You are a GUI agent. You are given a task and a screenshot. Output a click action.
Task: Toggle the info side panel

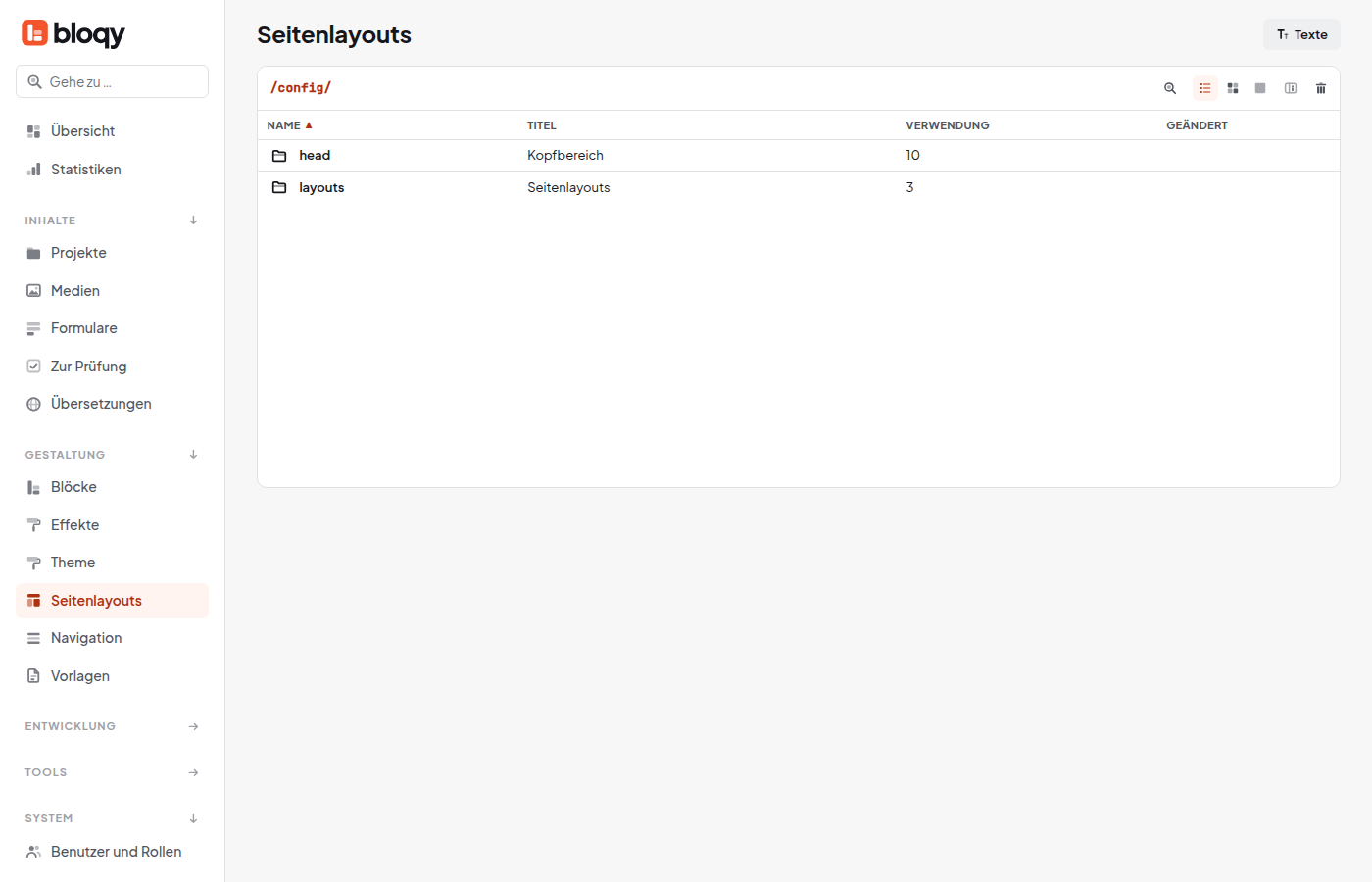(1291, 88)
